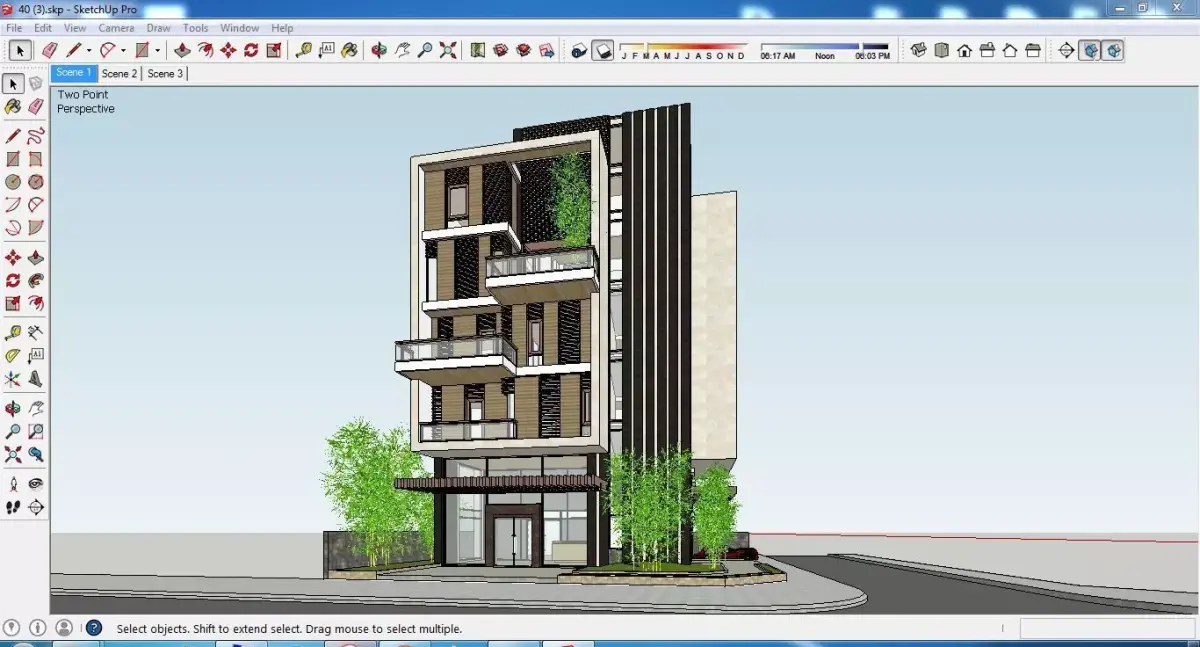This screenshot has height=647, width=1200.
Task: Toggle Show/Hide Shadows button
Action: (x=603, y=50)
